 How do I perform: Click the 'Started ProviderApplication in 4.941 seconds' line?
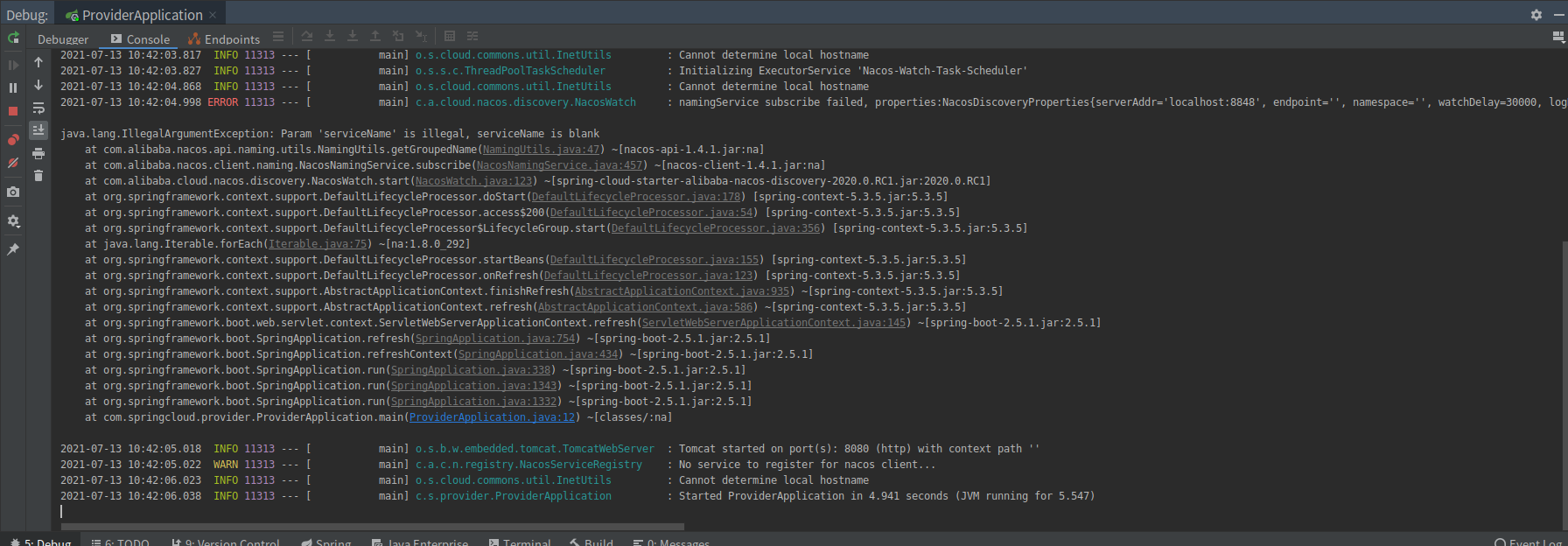[x=577, y=496]
